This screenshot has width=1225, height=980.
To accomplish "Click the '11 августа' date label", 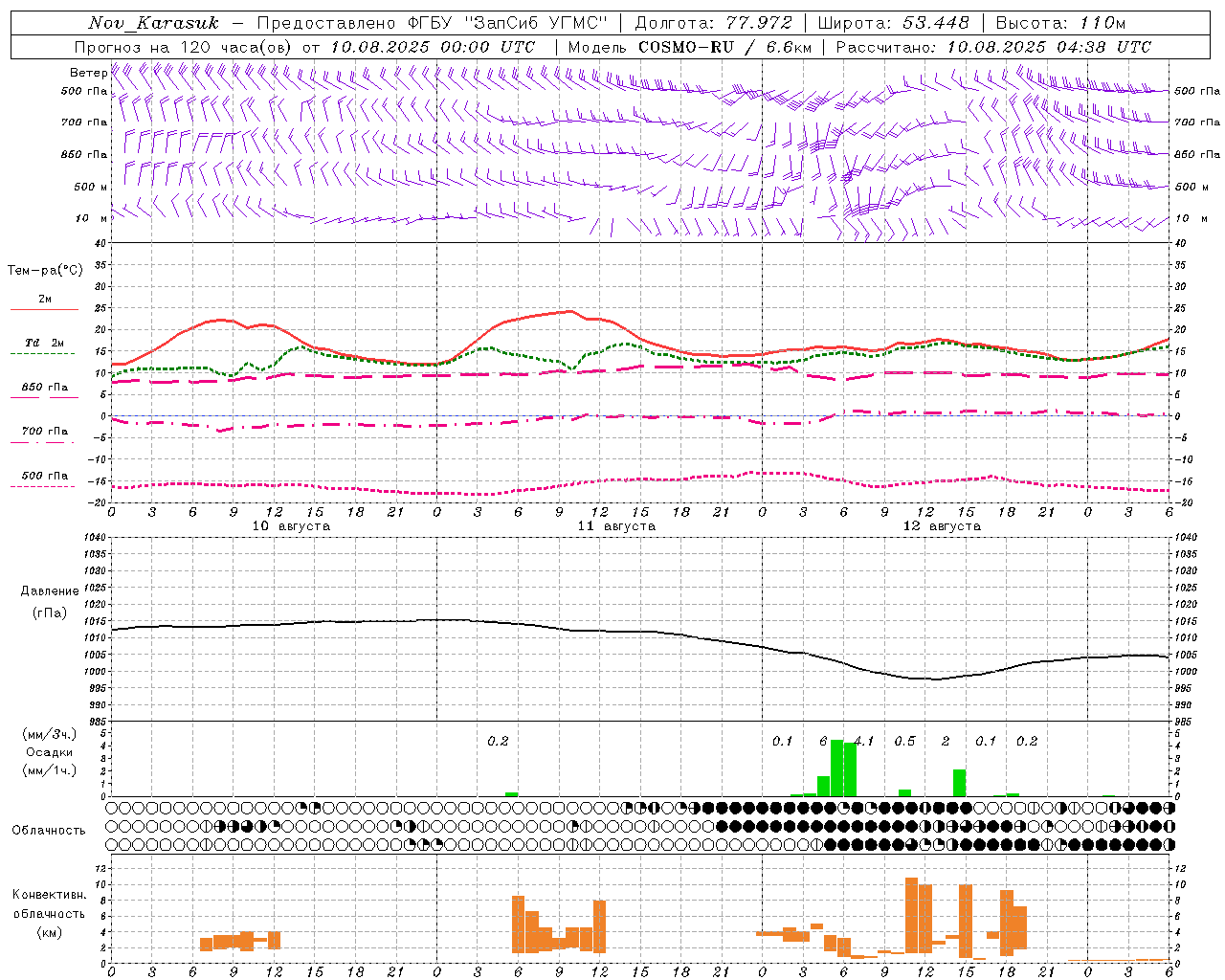I will click(x=616, y=526).
